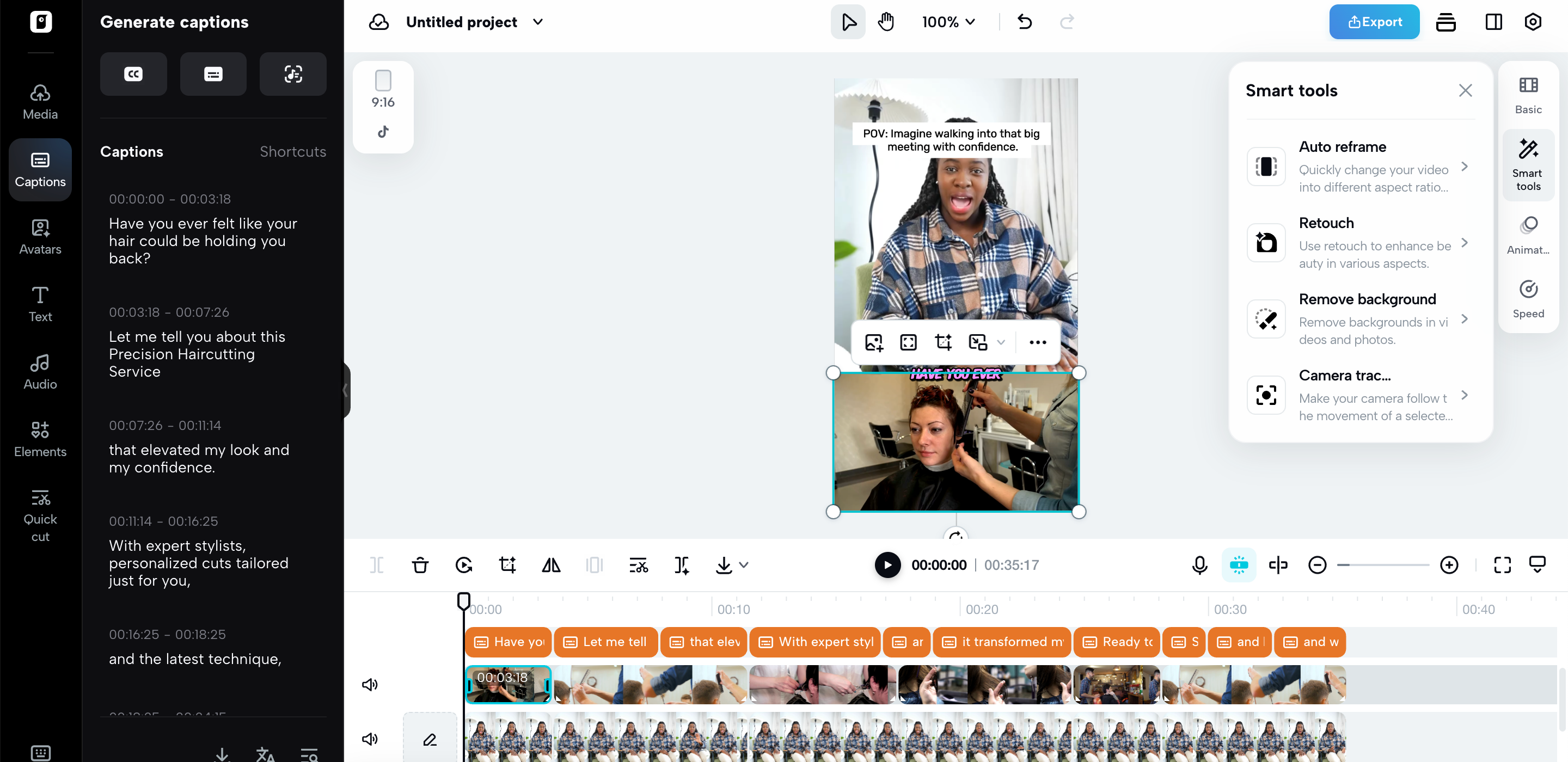This screenshot has height=762, width=1568.
Task: Select the 'With expert styl' caption clip
Action: [815, 642]
